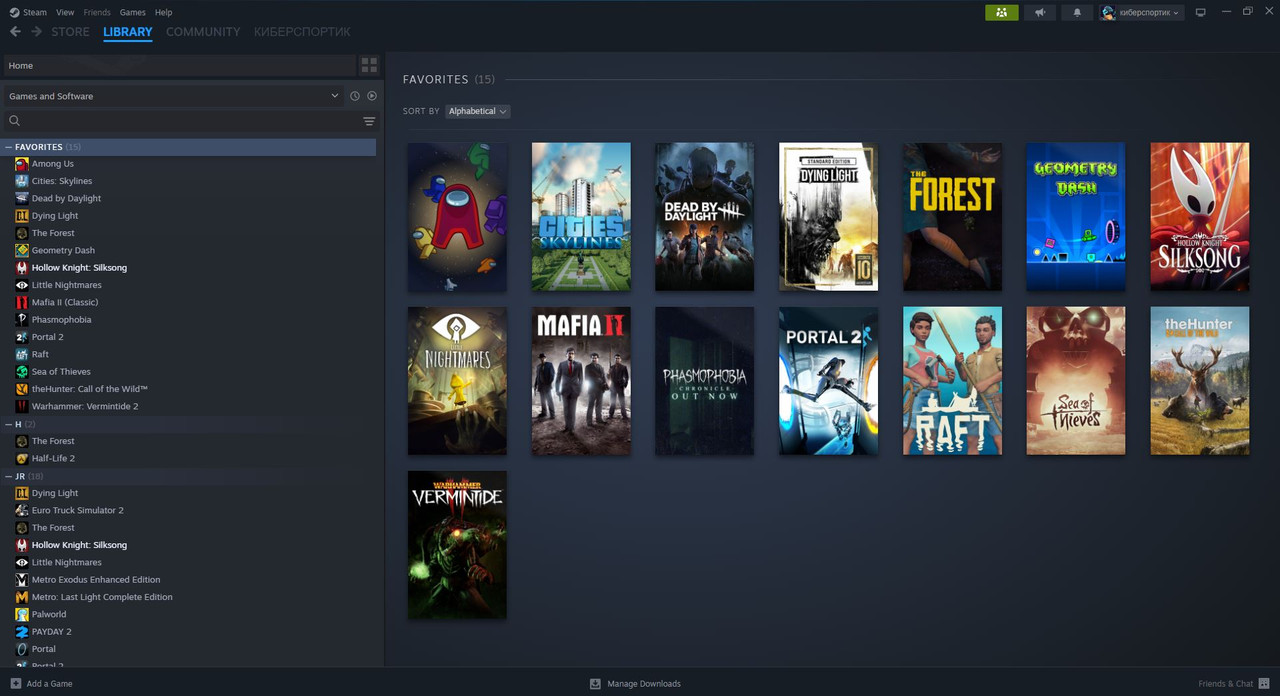This screenshot has width=1280, height=696.
Task: Go back with the left arrow
Action: [15, 32]
